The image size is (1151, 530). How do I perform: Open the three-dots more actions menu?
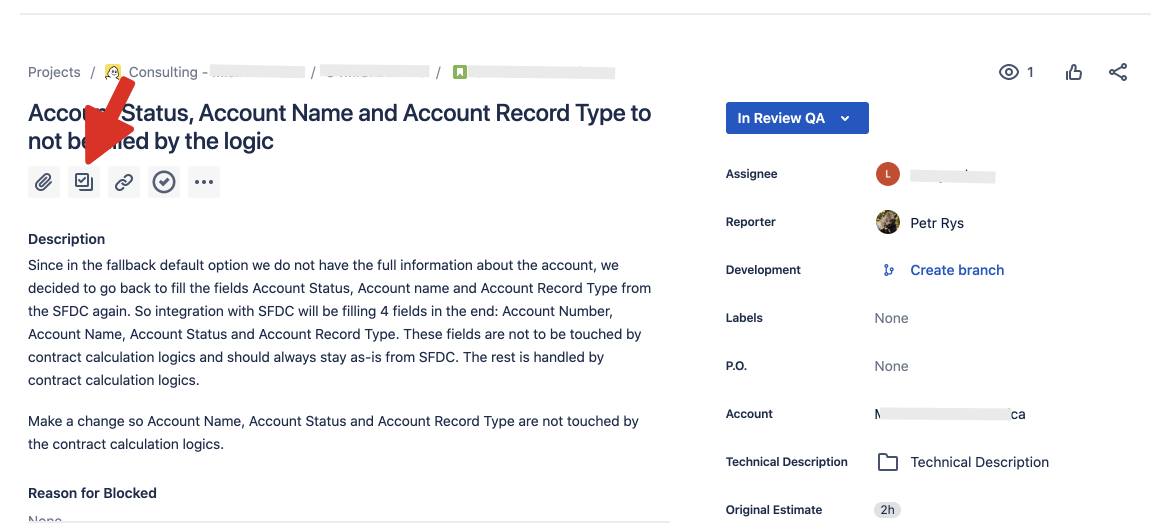[x=204, y=182]
